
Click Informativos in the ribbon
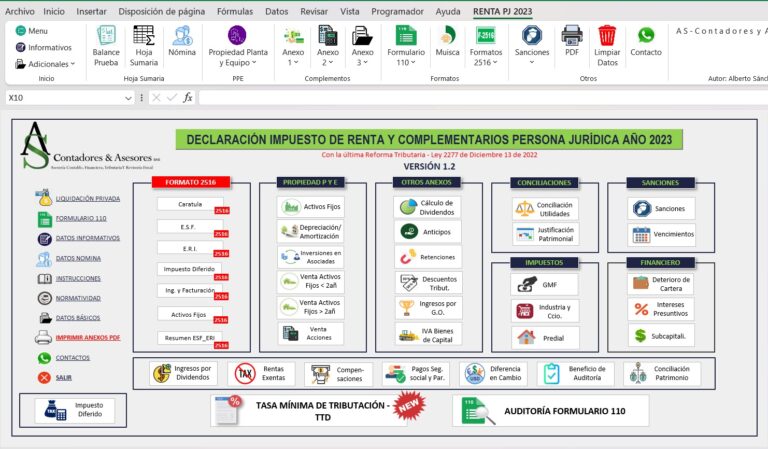44,47
